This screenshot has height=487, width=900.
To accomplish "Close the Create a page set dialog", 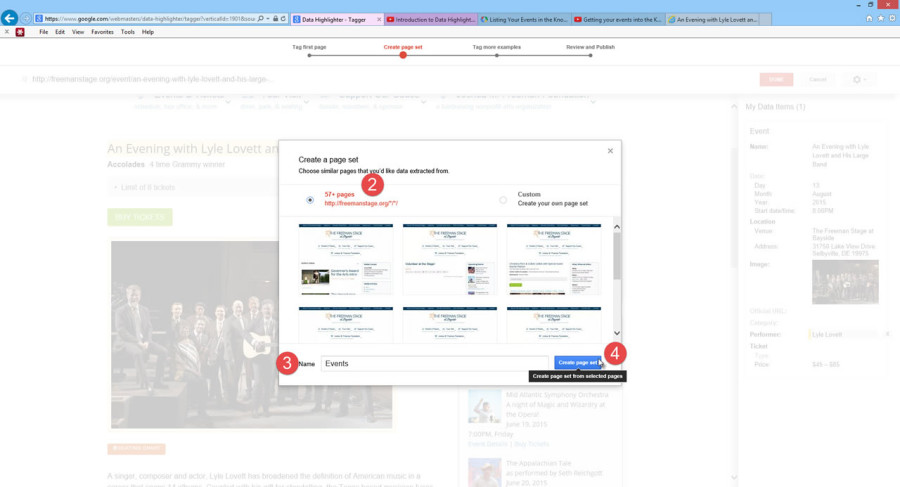I will click(x=610, y=150).
